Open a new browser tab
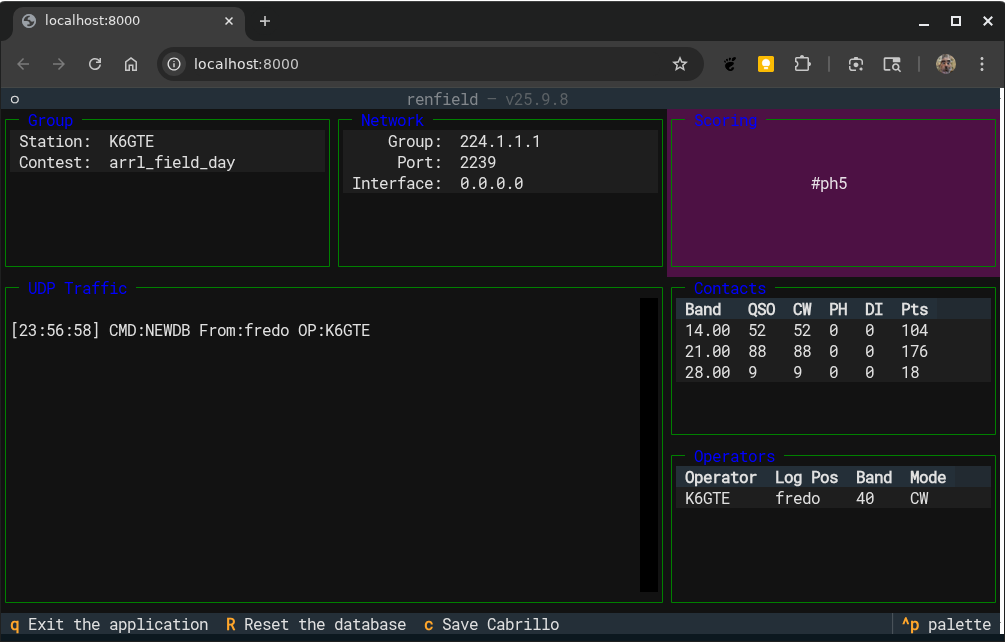The image size is (1005, 642). [x=265, y=21]
